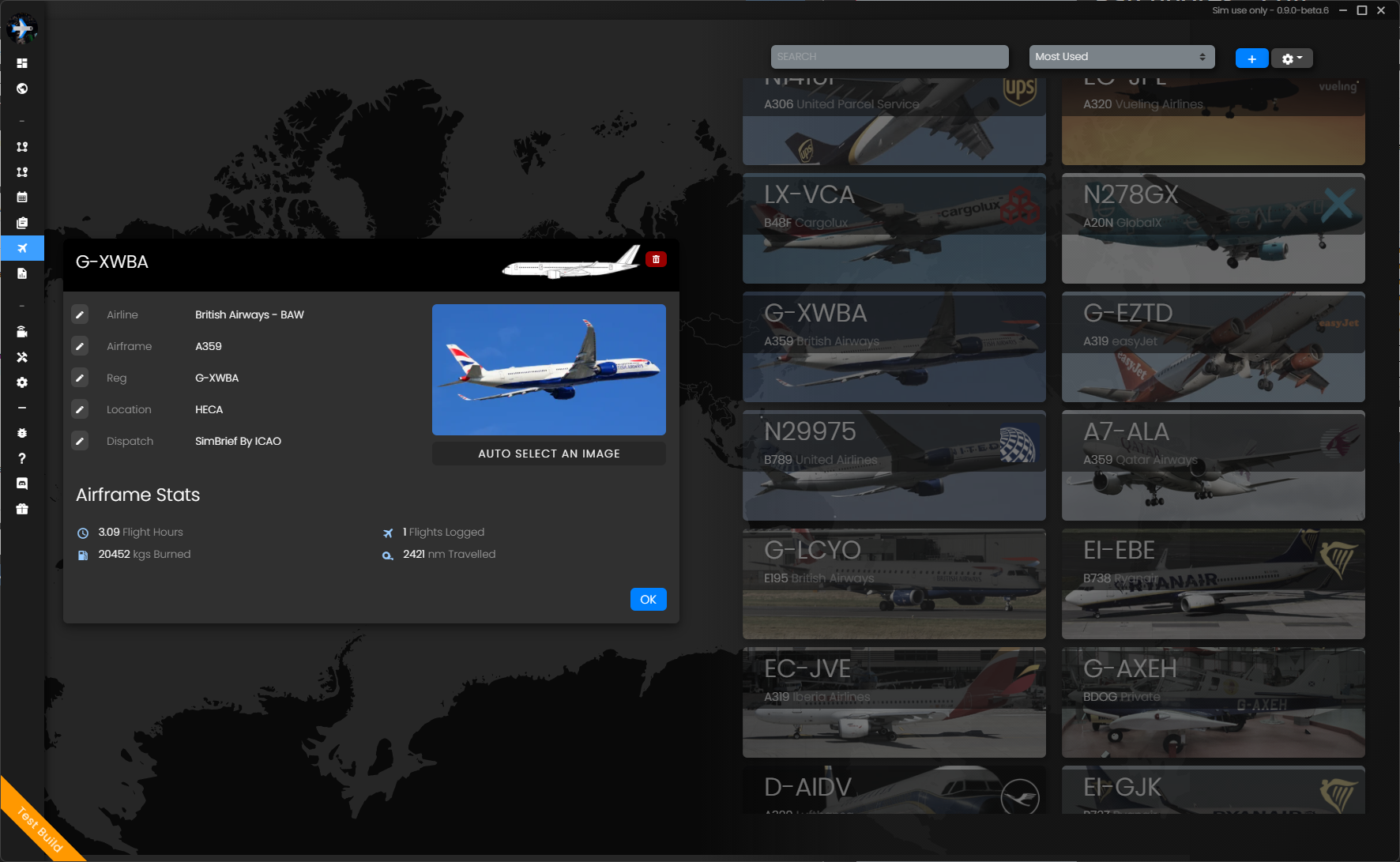The height and width of the screenshot is (862, 1400).
Task: Confirm dialog with OK button
Action: point(648,600)
